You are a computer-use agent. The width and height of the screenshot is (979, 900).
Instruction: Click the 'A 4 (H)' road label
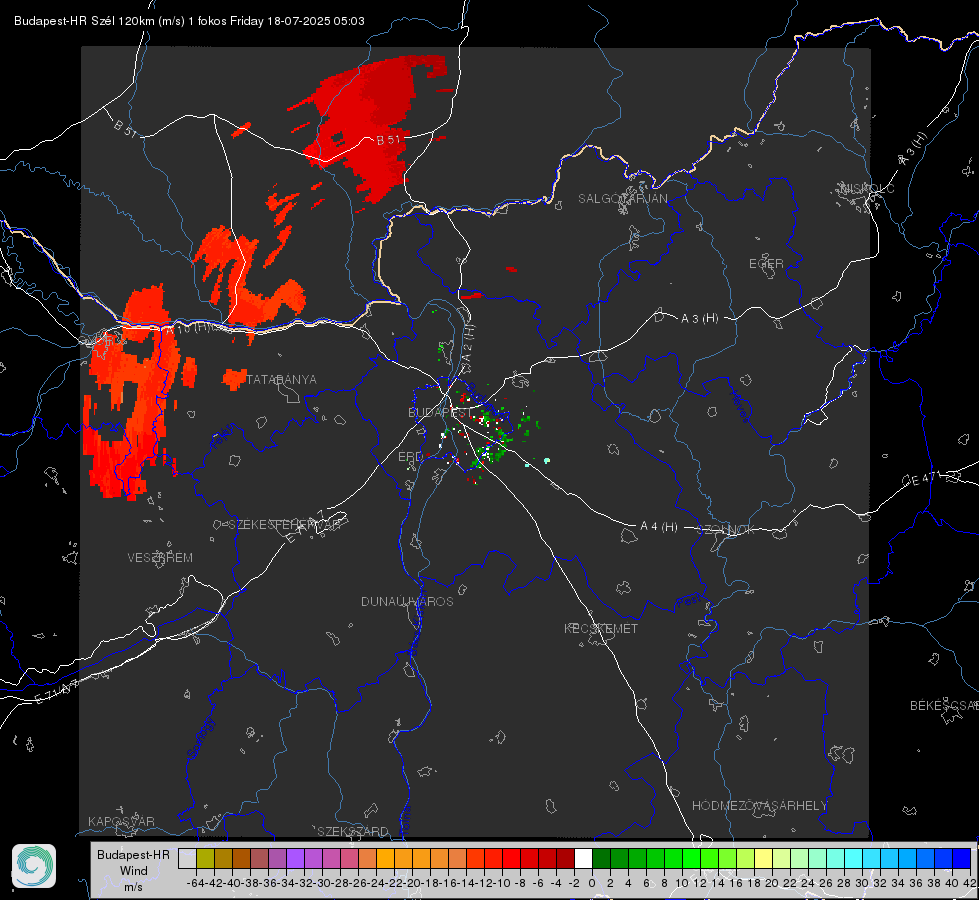(x=659, y=527)
